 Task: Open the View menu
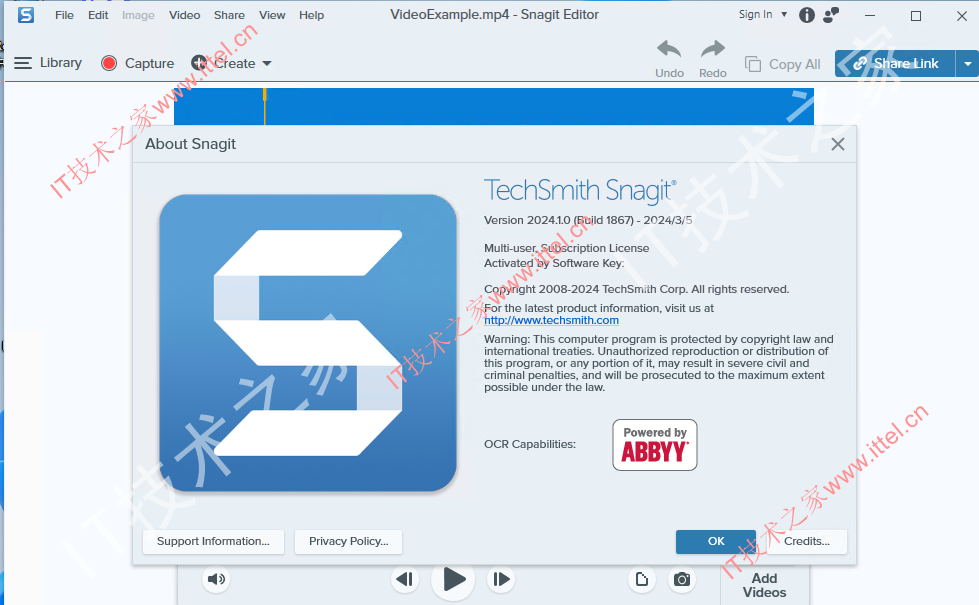click(x=272, y=15)
